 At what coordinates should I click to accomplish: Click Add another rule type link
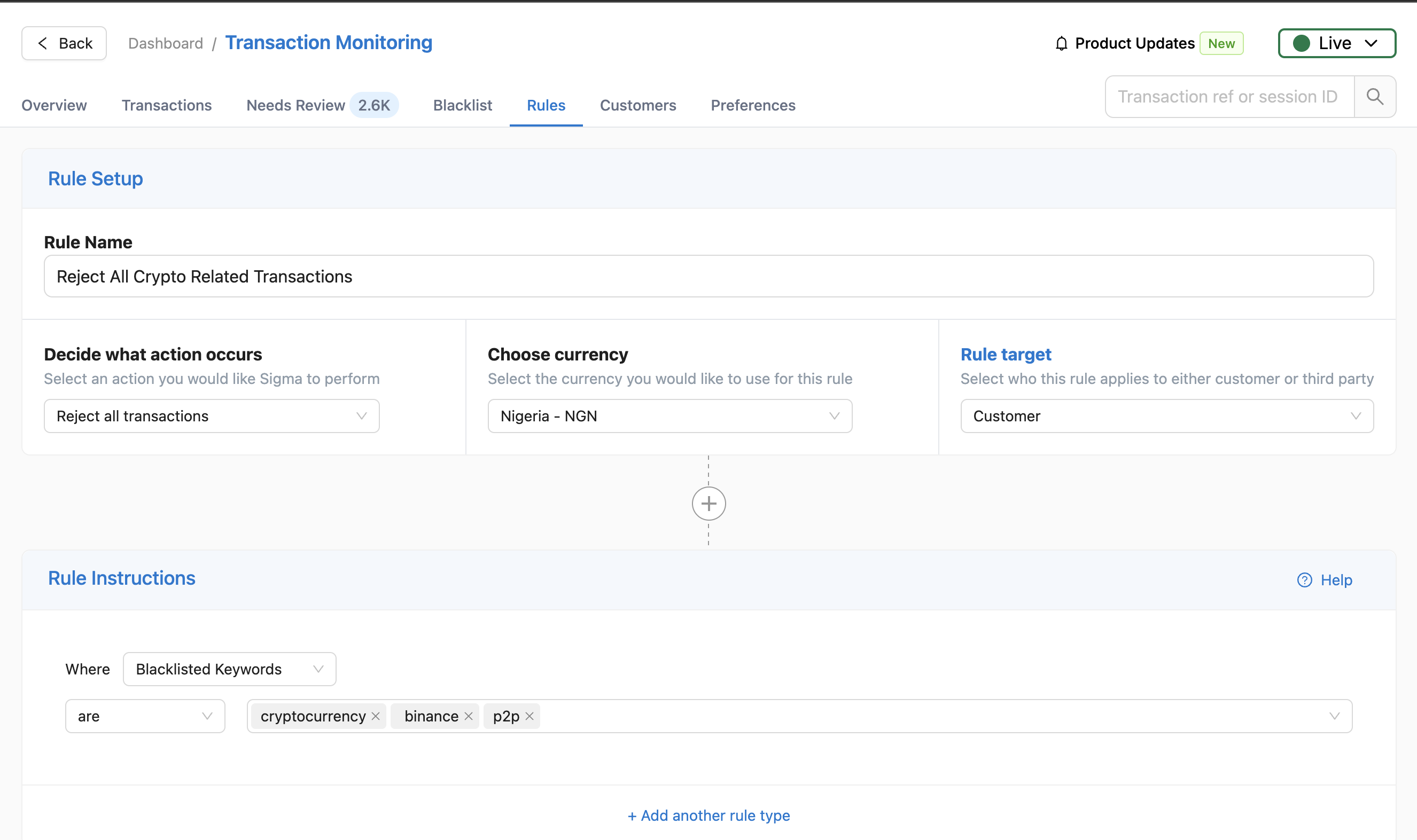point(708,815)
